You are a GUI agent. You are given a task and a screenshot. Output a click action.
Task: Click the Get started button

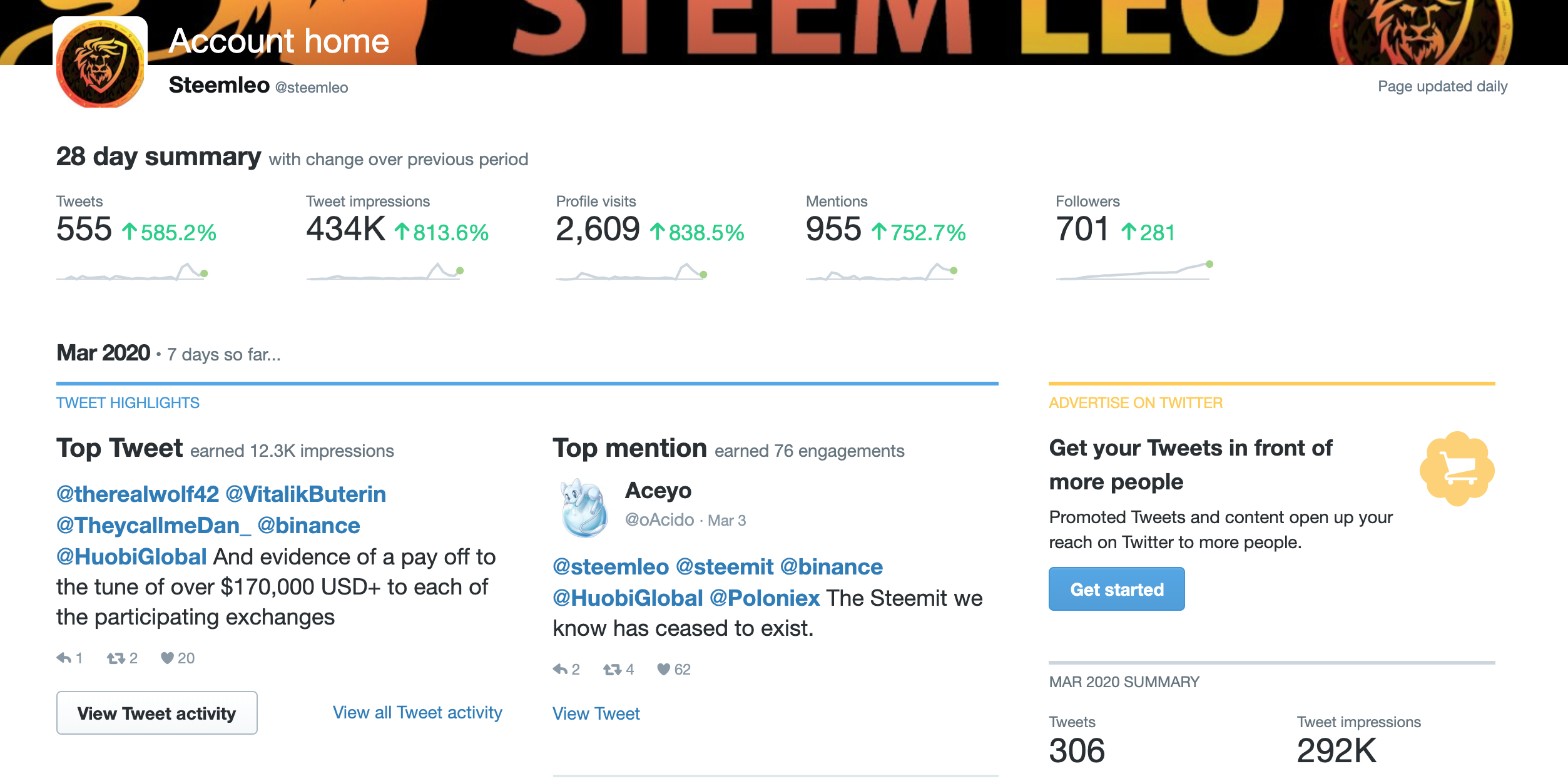coord(1116,589)
